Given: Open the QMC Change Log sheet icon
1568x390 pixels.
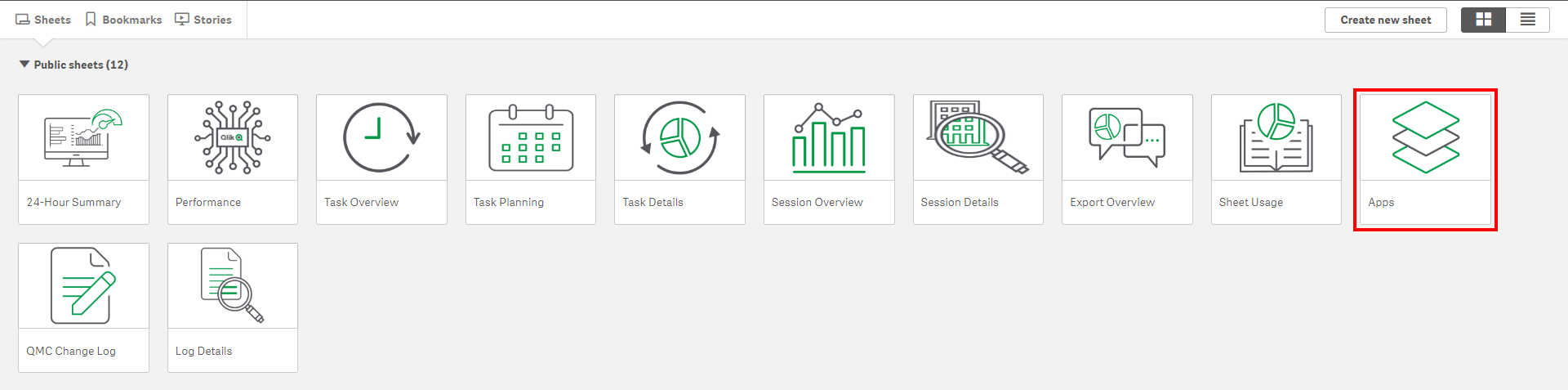Looking at the screenshot, I should (83, 286).
